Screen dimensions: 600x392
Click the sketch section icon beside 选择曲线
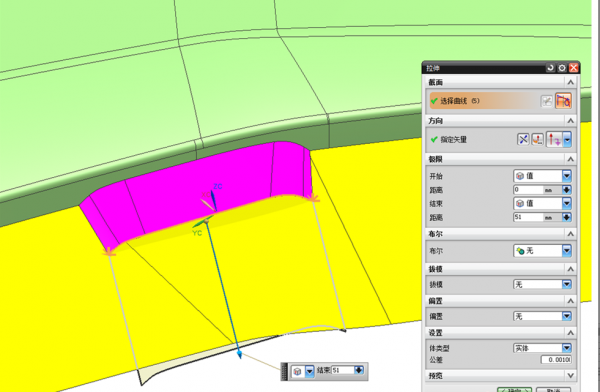(547, 101)
